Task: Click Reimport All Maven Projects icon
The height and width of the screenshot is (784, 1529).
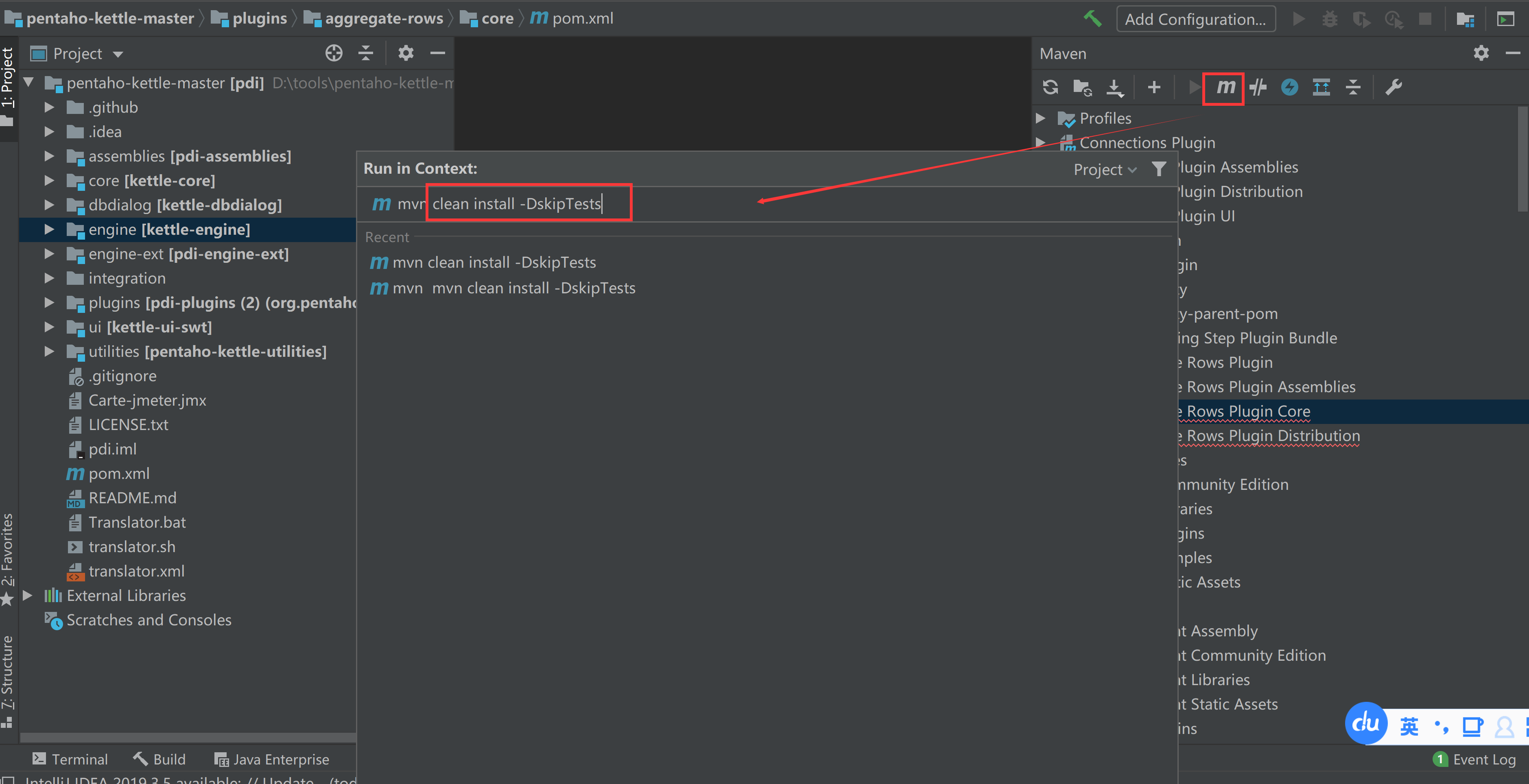Action: click(1050, 87)
